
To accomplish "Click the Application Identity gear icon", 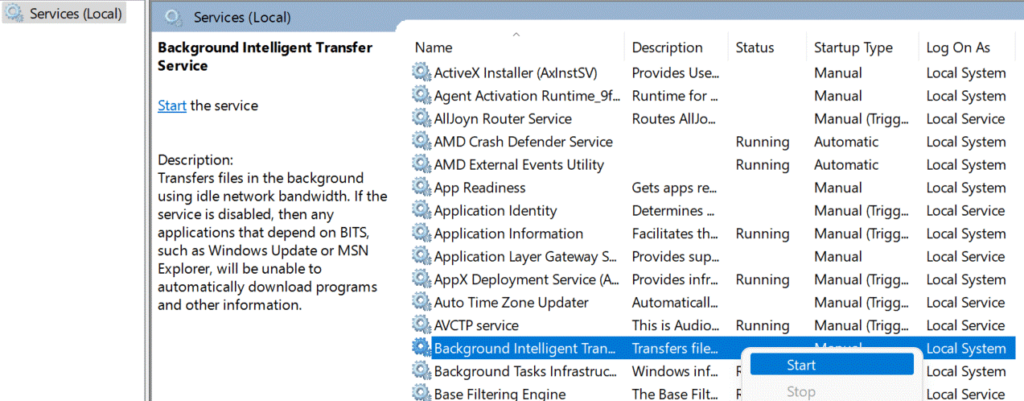I will tap(422, 210).
